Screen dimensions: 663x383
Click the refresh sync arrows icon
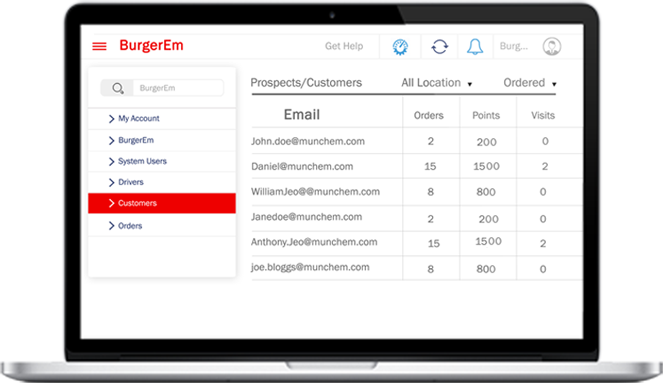tap(440, 47)
